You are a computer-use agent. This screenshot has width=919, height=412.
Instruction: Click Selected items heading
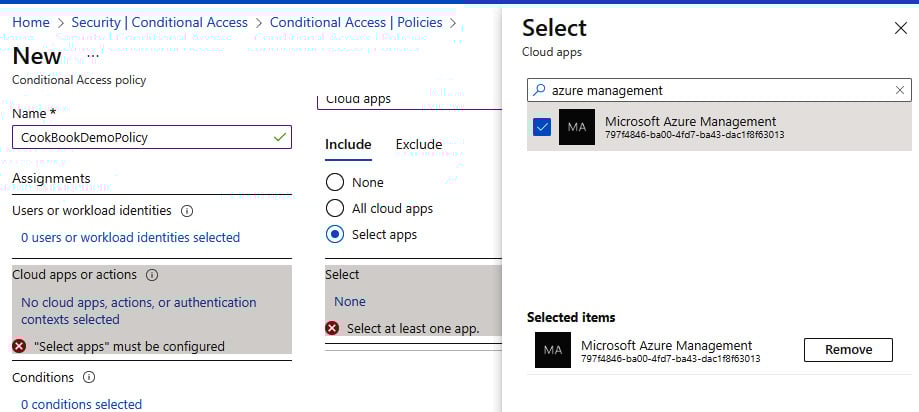coord(571,318)
